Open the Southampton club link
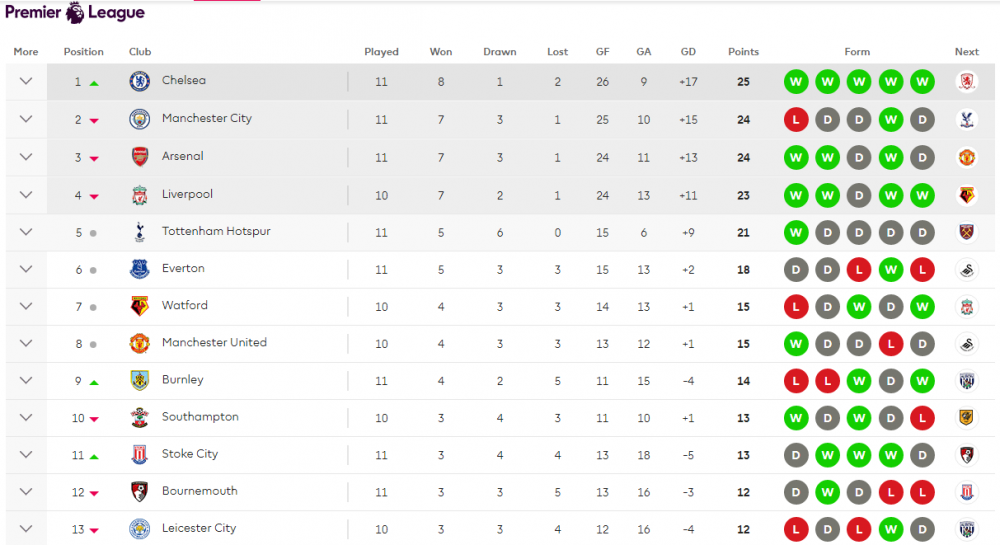The width and height of the screenshot is (1000, 545). tap(200, 417)
